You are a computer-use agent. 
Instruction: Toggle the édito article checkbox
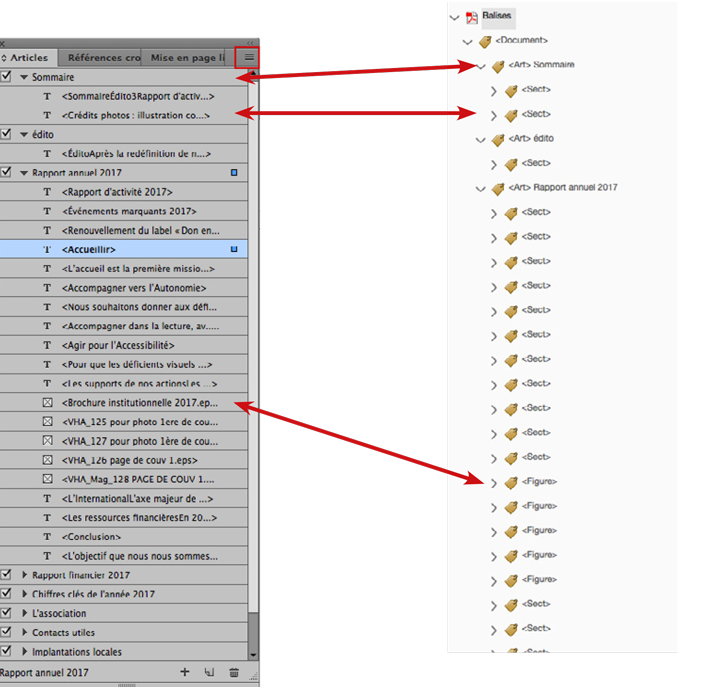pos(7,134)
